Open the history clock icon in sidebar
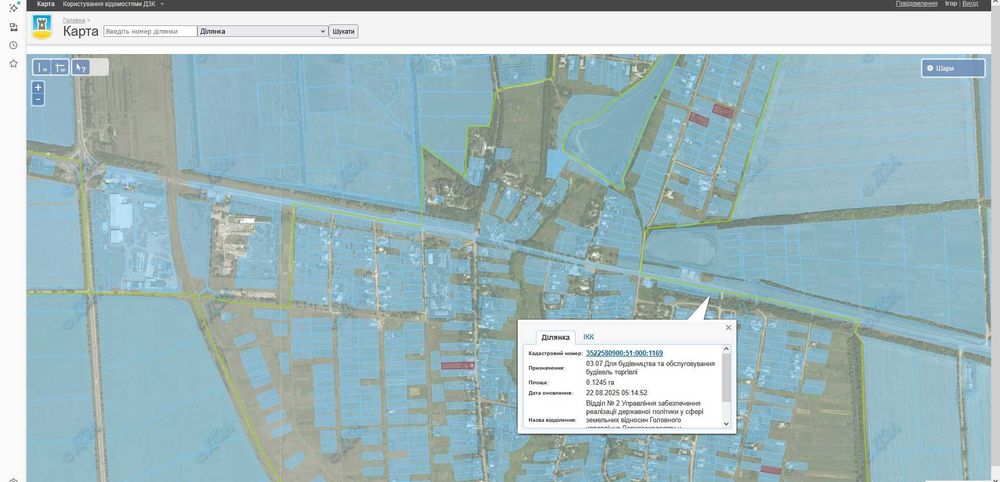This screenshot has width=1000, height=482. (13, 45)
